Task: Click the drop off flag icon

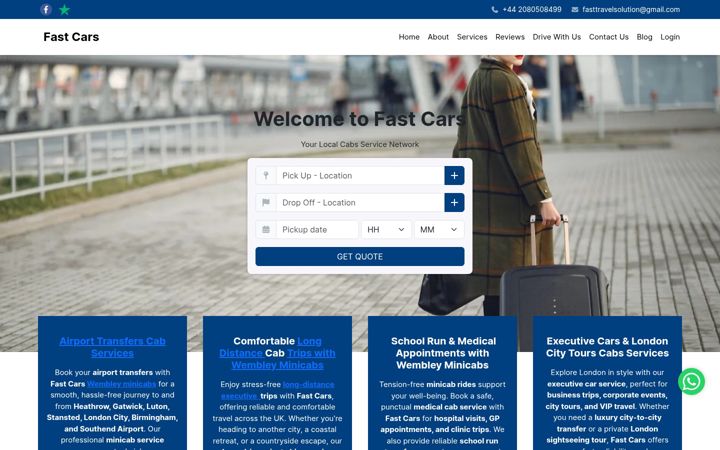Action: click(266, 202)
